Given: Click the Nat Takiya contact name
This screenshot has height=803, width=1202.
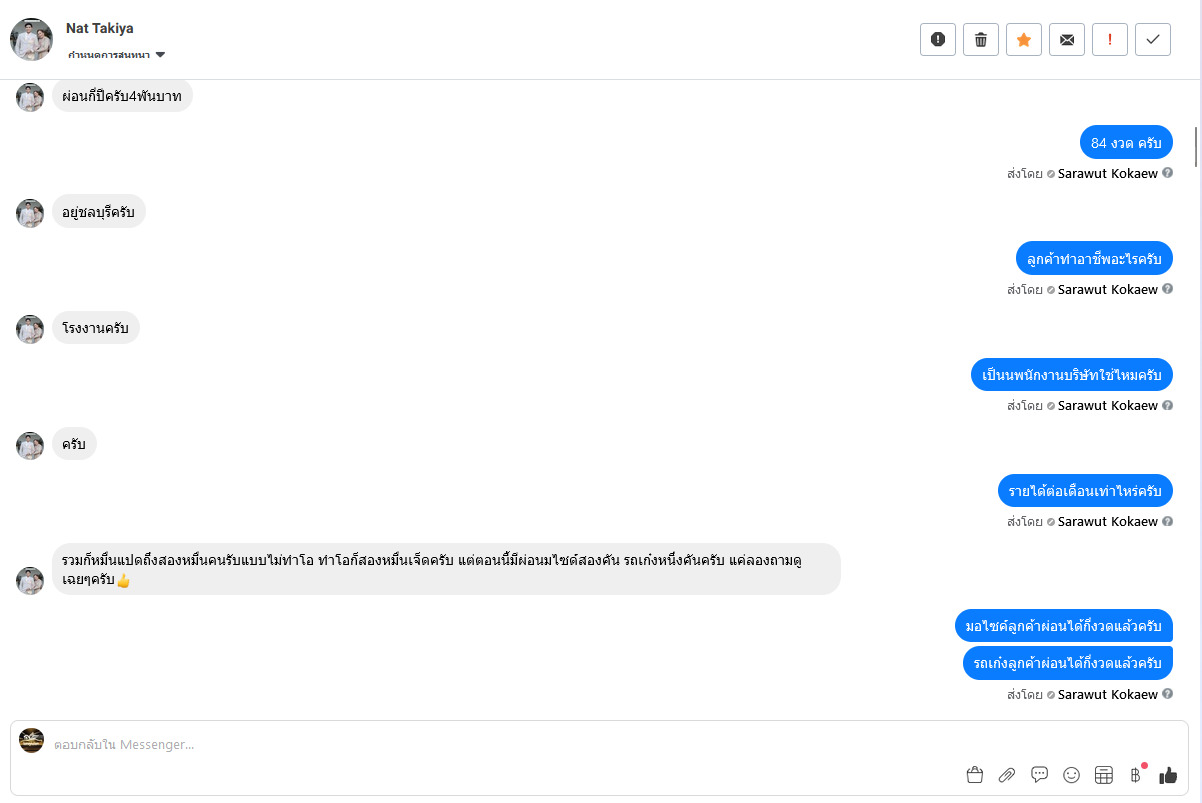Looking at the screenshot, I should [x=99, y=28].
